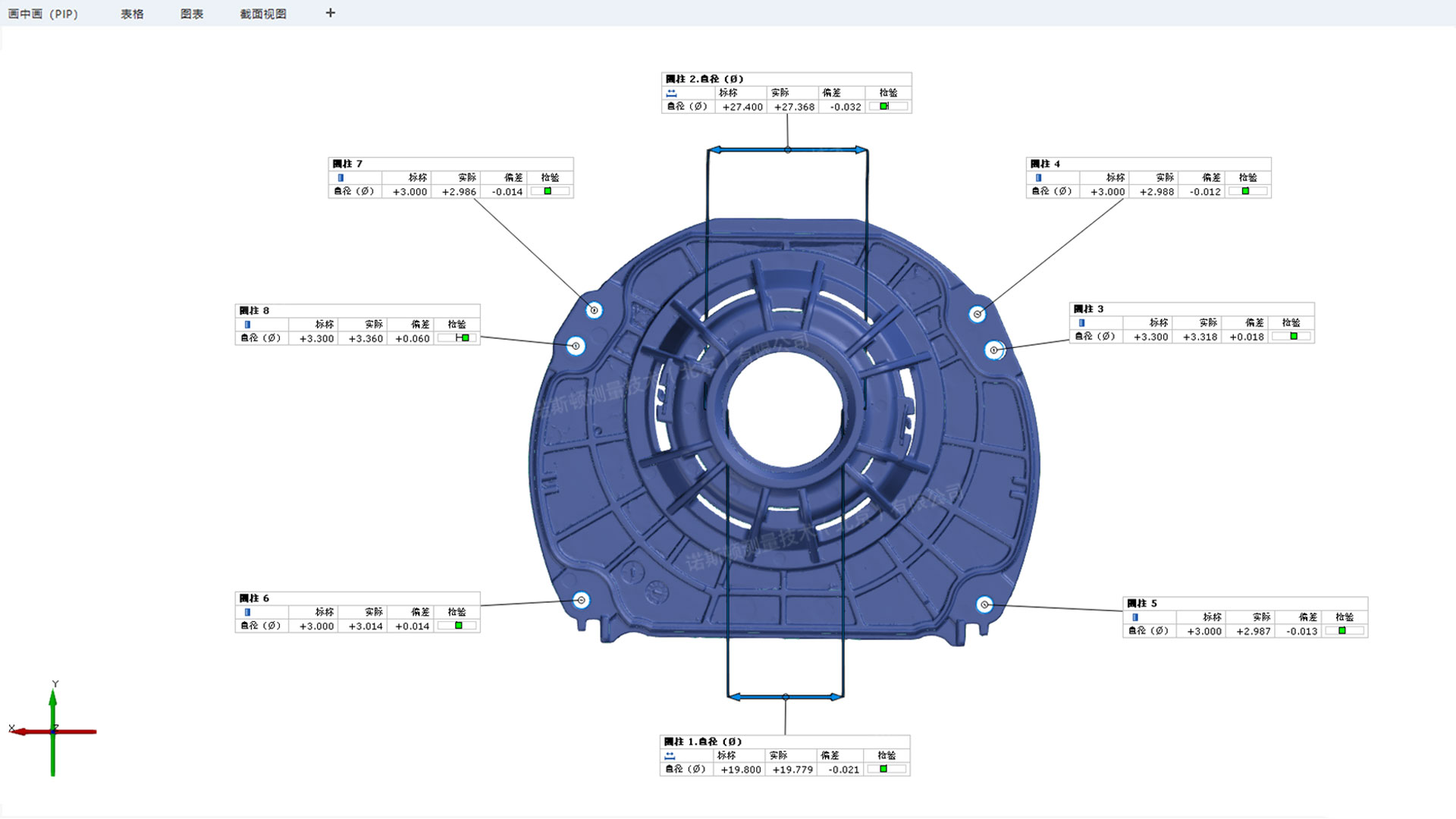
Task: Click the cylinder icon in the 圆柱 3 label
Action: pos(1082,323)
